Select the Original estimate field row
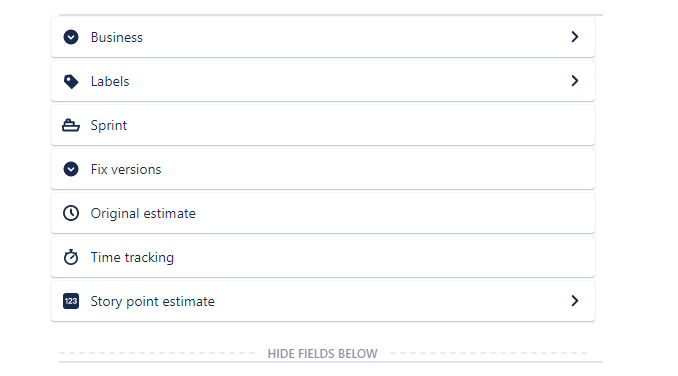Image resolution: width=678 pixels, height=376 pixels. (x=323, y=213)
